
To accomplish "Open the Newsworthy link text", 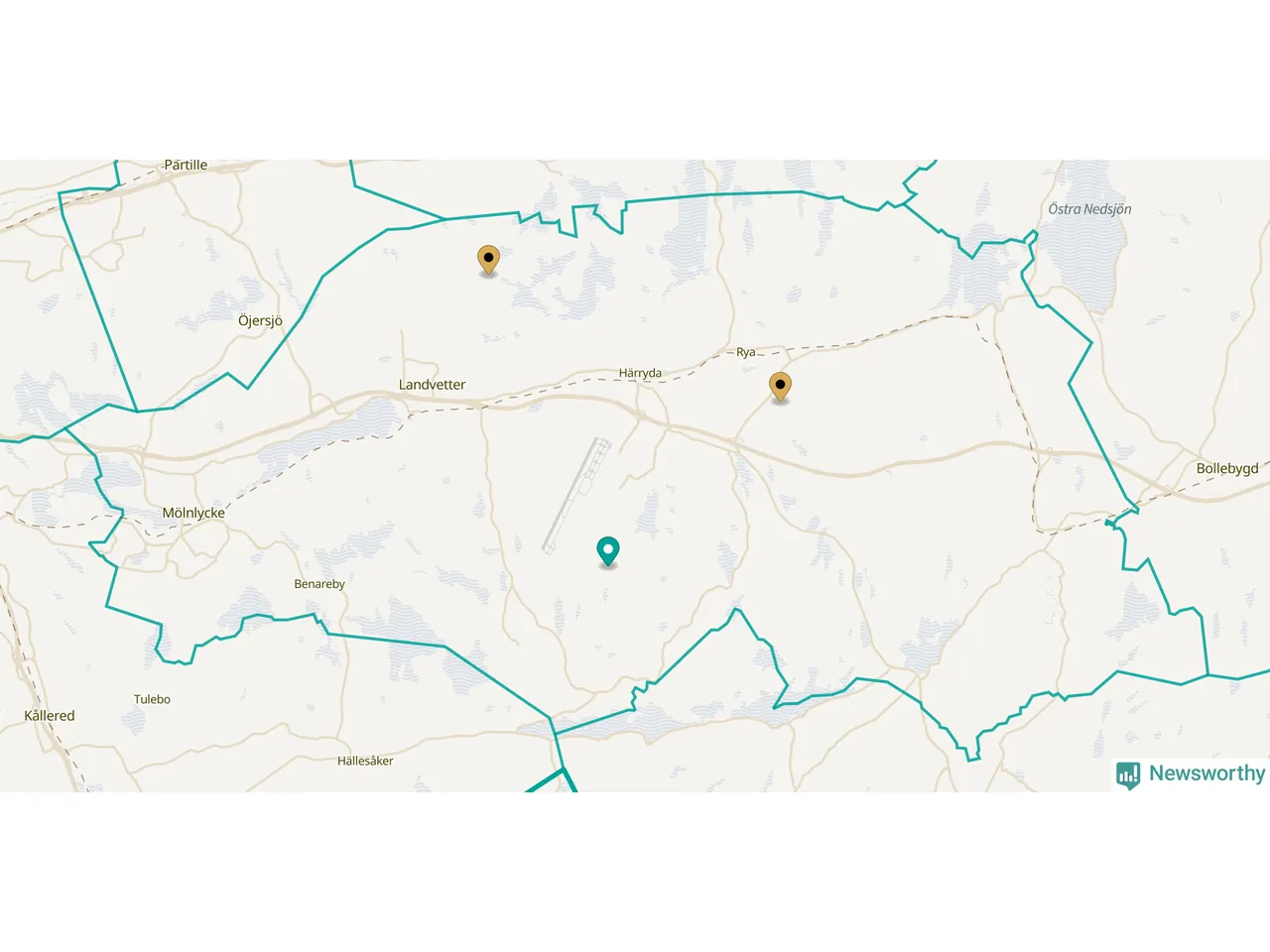I will (1206, 773).
